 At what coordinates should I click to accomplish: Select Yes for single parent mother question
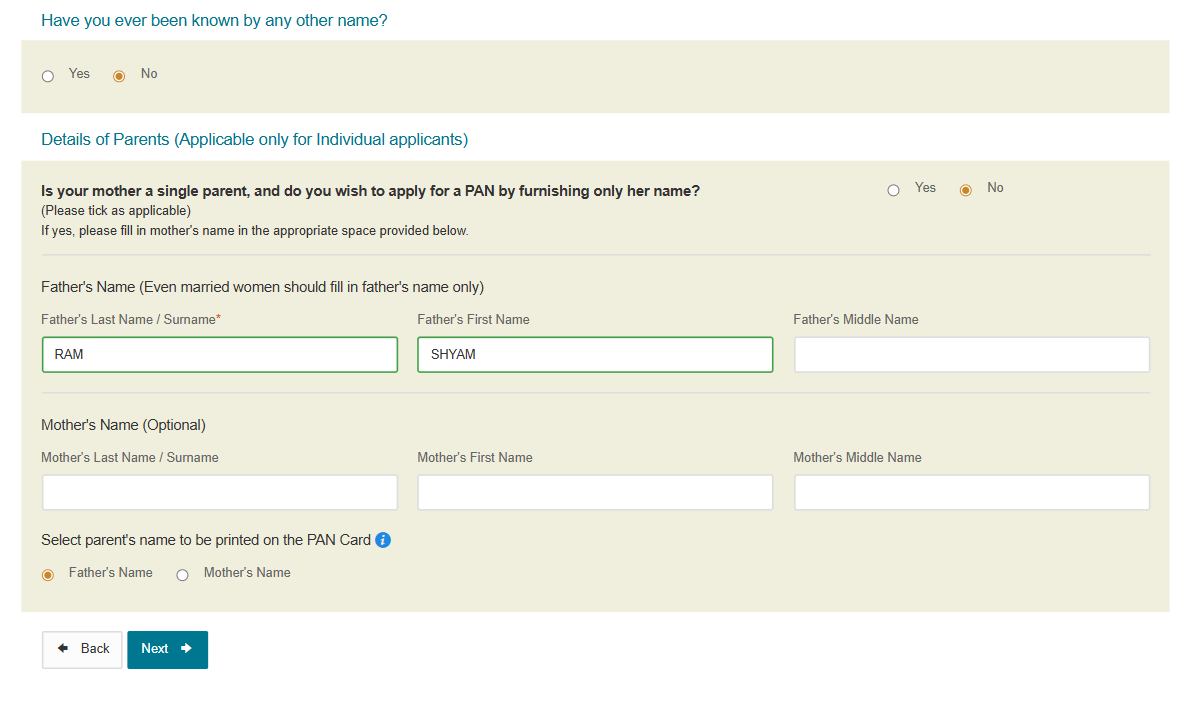click(893, 189)
